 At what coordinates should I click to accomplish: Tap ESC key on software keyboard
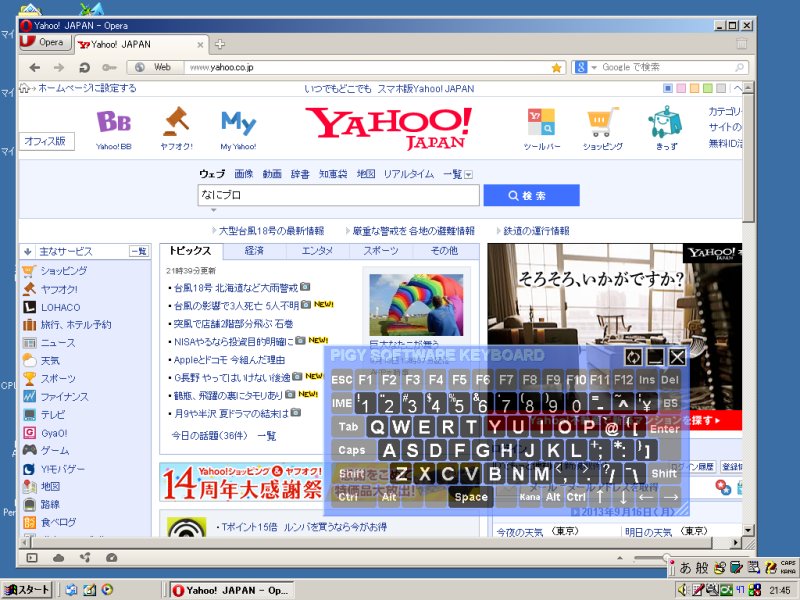pos(342,380)
